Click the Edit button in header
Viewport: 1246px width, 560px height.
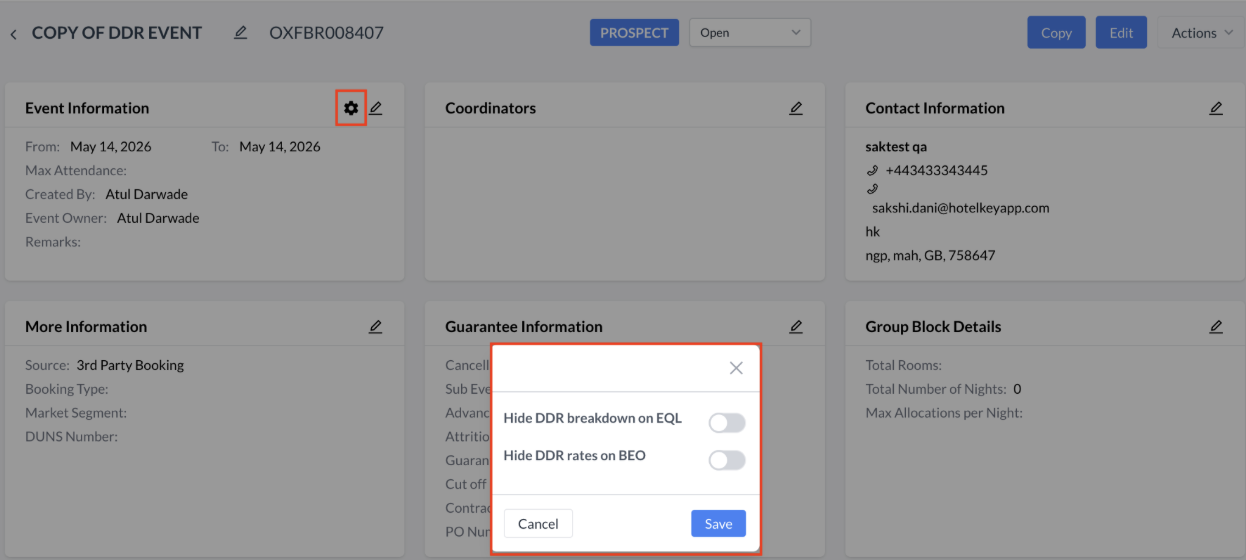pyautogui.click(x=1121, y=33)
